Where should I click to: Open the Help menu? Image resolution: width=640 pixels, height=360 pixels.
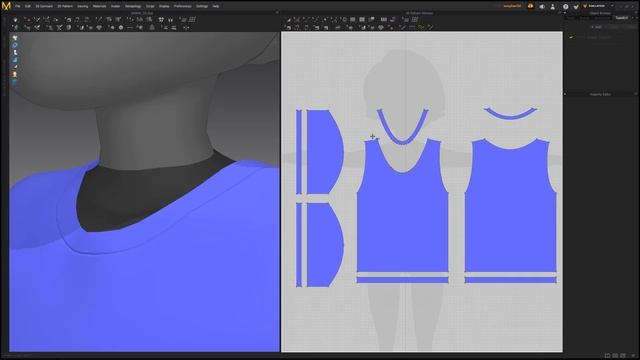tap(216, 6)
